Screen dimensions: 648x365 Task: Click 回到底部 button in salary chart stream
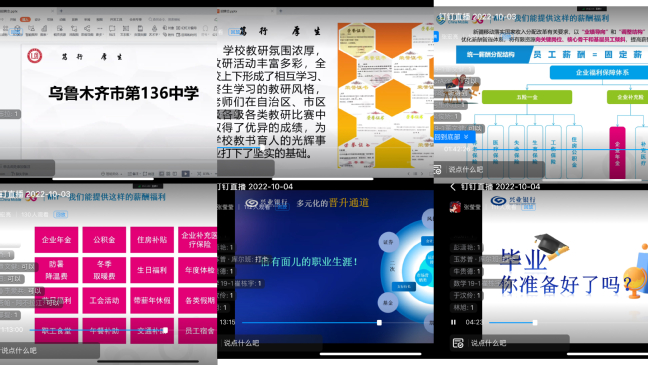(454, 137)
